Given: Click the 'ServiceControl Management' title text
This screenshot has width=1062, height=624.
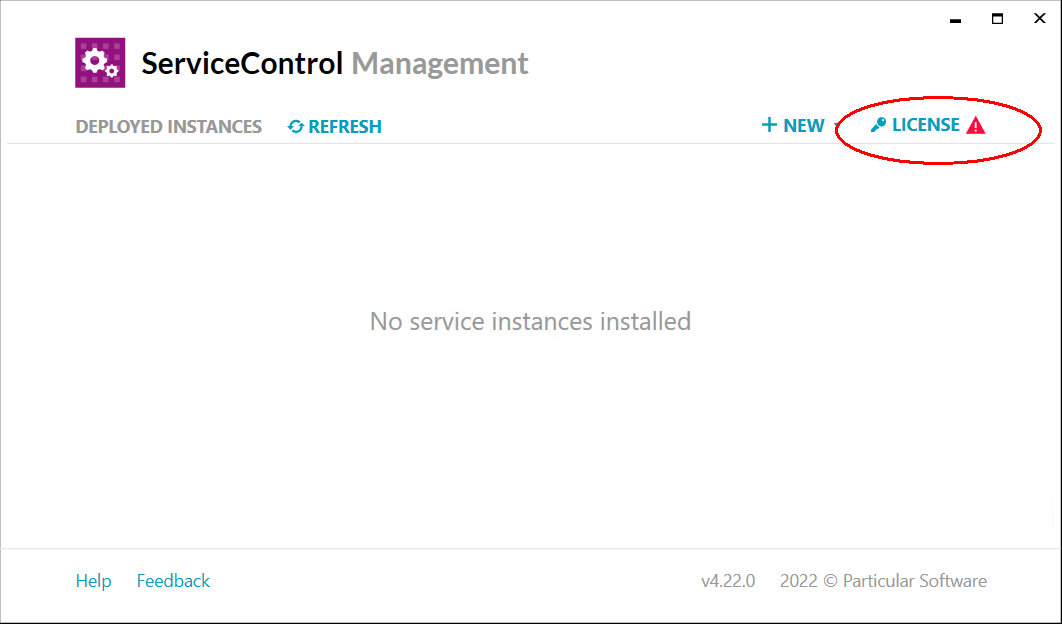Looking at the screenshot, I should tap(335, 64).
